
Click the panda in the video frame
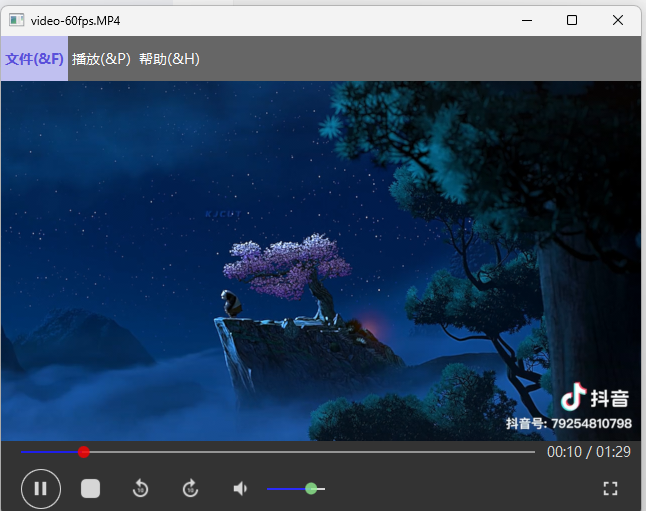click(231, 303)
